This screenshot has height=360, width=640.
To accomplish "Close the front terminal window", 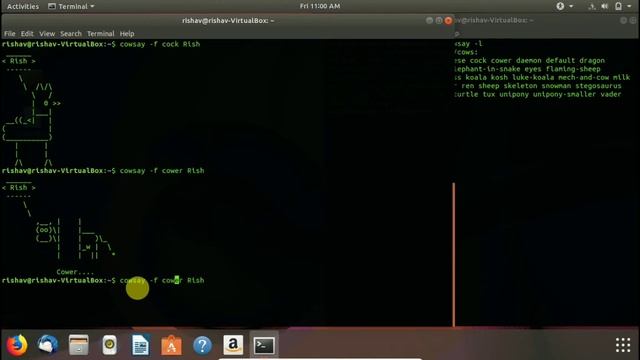I will click(x=448, y=20).
